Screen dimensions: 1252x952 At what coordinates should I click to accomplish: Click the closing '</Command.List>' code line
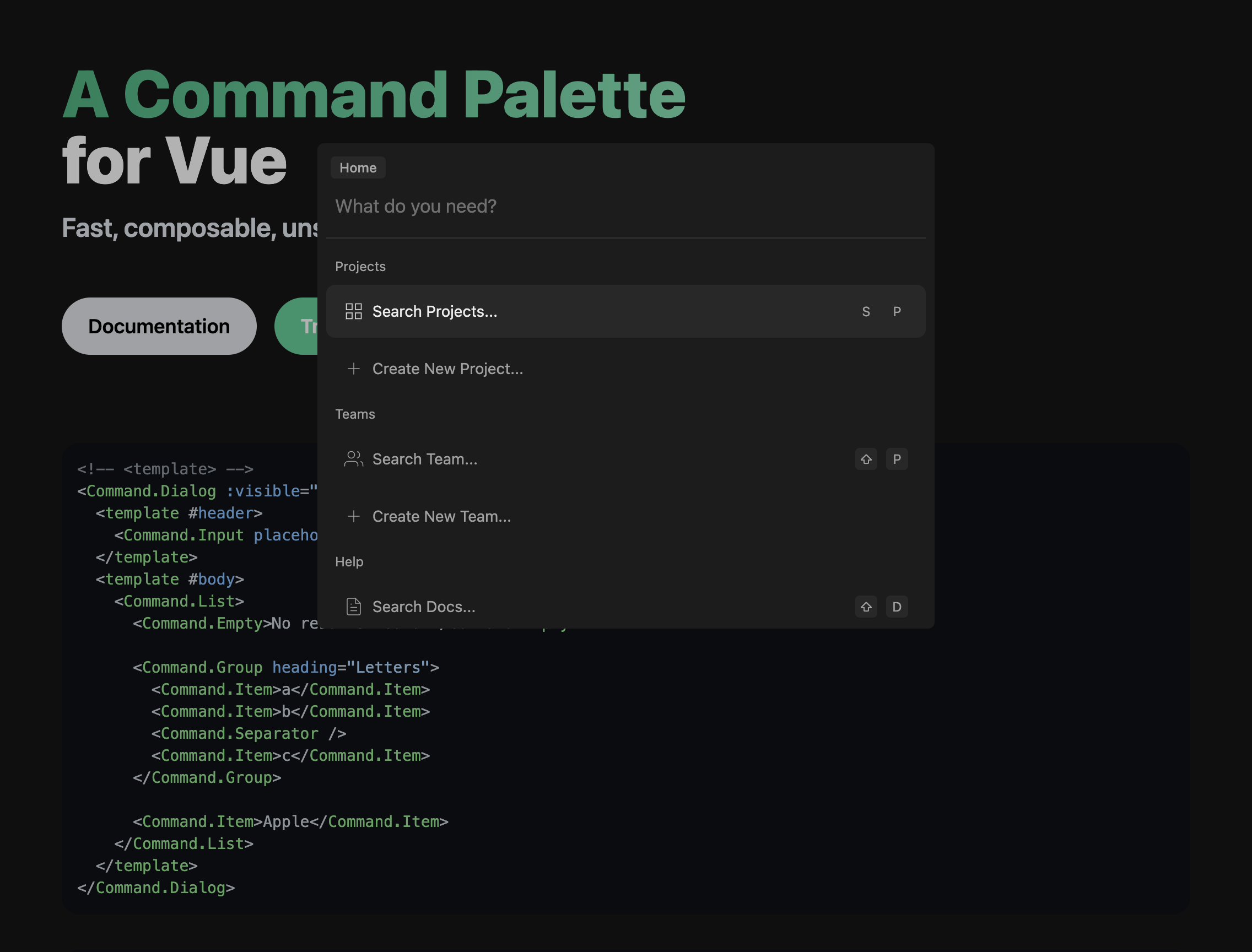pos(184,844)
